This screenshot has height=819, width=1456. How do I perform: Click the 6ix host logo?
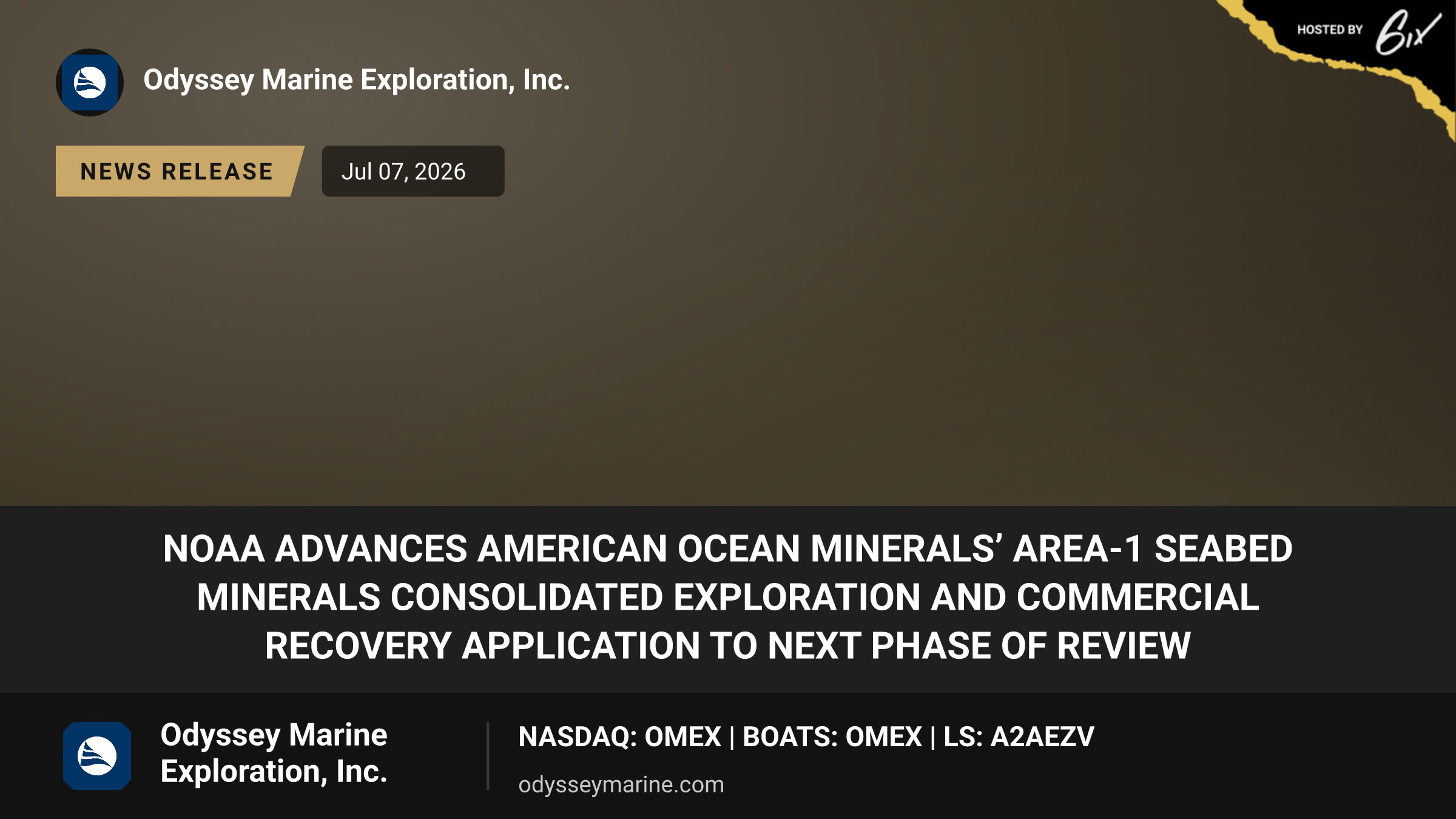tap(1407, 32)
